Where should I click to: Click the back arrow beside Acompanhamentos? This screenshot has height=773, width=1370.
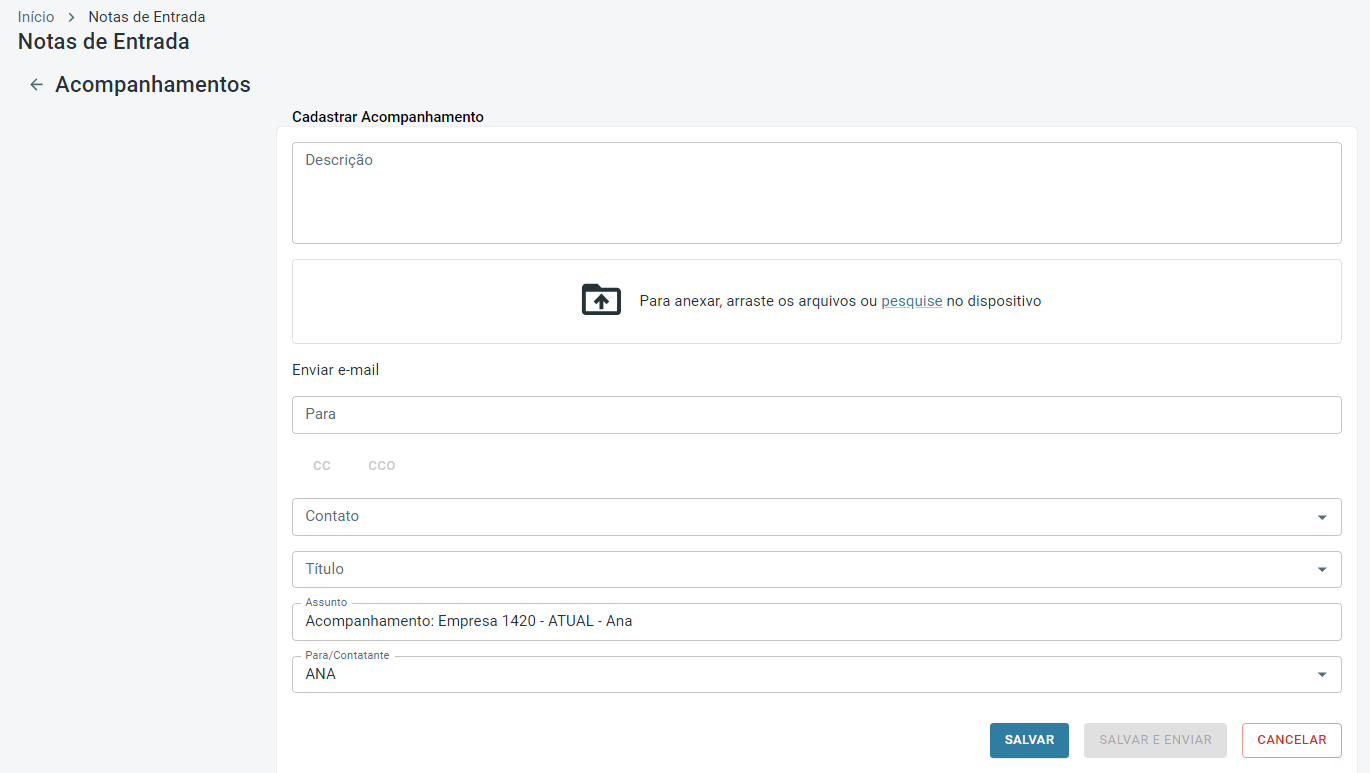click(x=36, y=85)
